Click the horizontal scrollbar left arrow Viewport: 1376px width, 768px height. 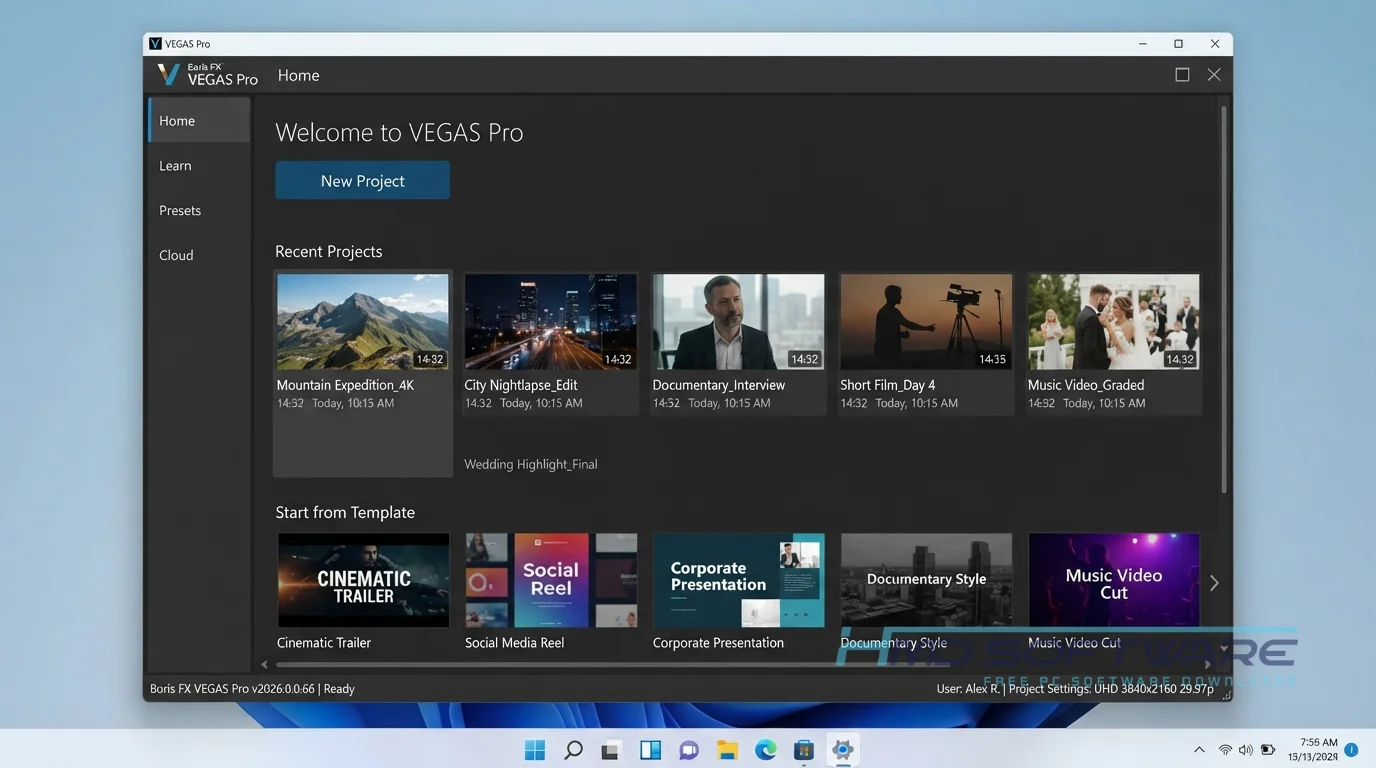coord(264,664)
